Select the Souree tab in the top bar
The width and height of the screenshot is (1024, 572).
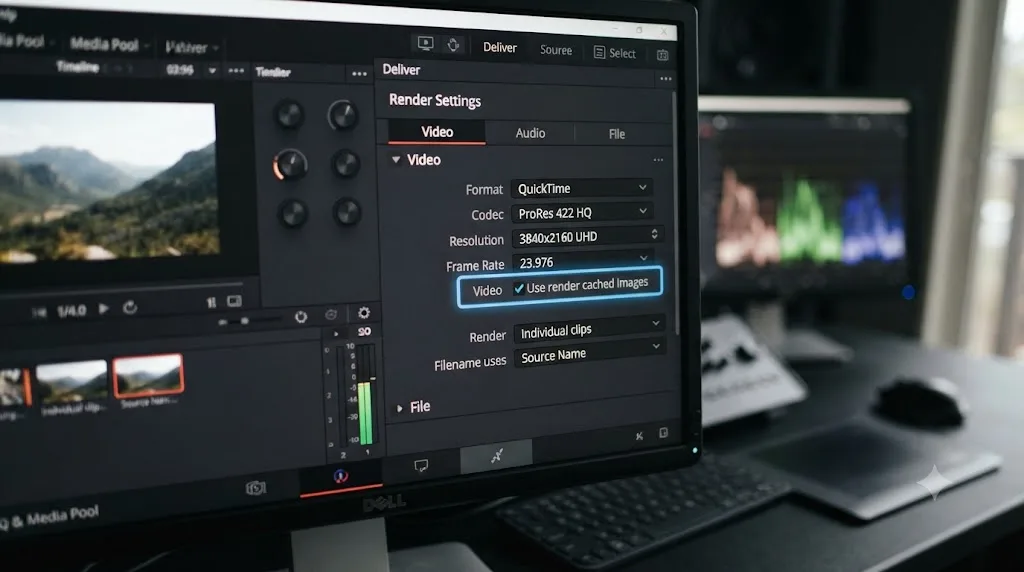tap(556, 50)
